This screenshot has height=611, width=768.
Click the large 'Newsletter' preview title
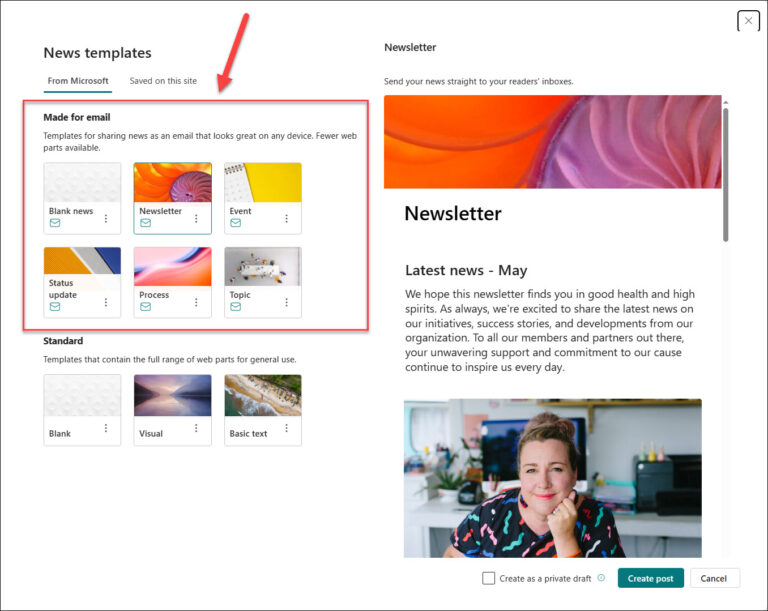point(453,214)
